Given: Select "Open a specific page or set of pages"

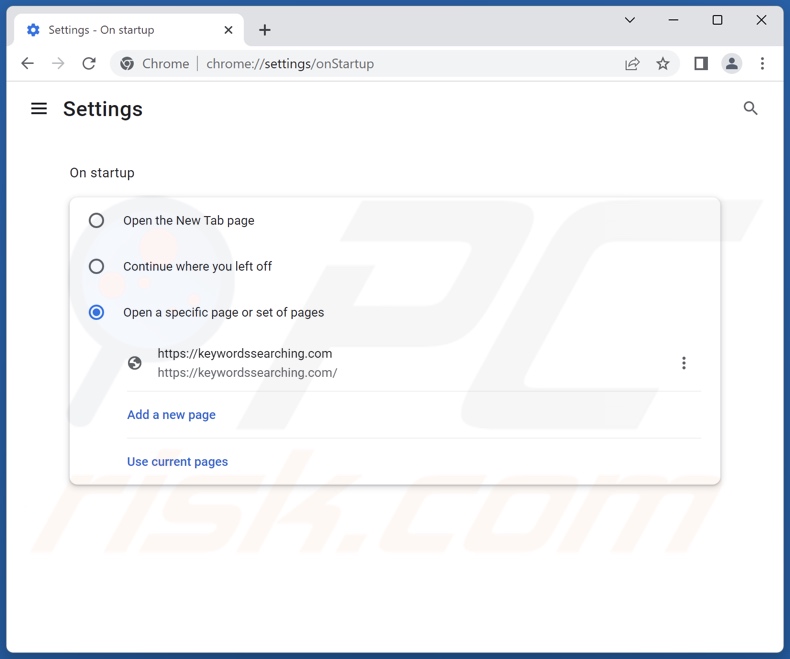Looking at the screenshot, I should coord(96,312).
